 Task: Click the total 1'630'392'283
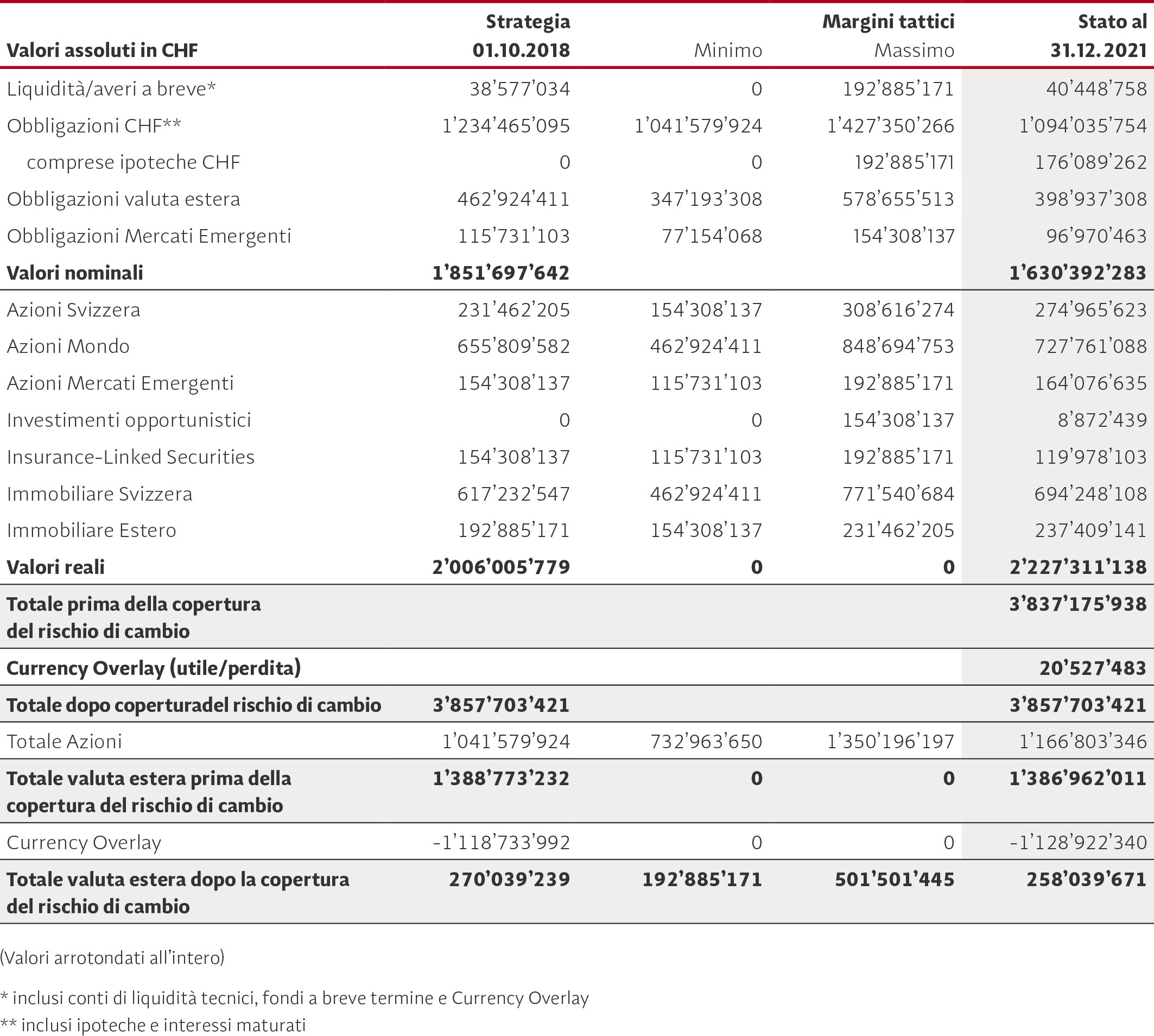pyautogui.click(x=1078, y=273)
